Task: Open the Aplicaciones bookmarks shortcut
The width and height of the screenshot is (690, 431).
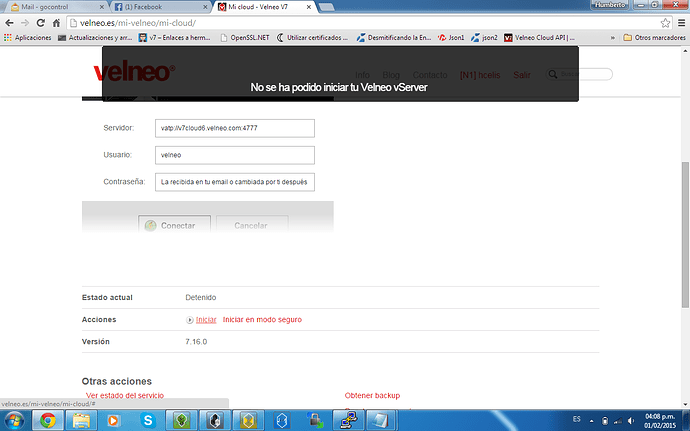Action: (27, 38)
